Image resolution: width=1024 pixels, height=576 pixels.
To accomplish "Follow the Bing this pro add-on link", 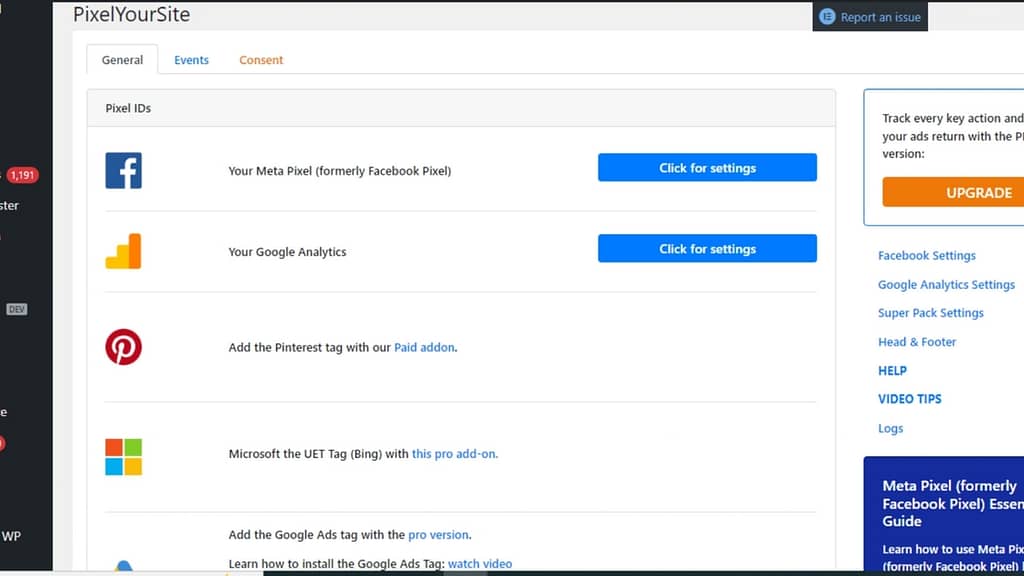I will pos(455,454).
